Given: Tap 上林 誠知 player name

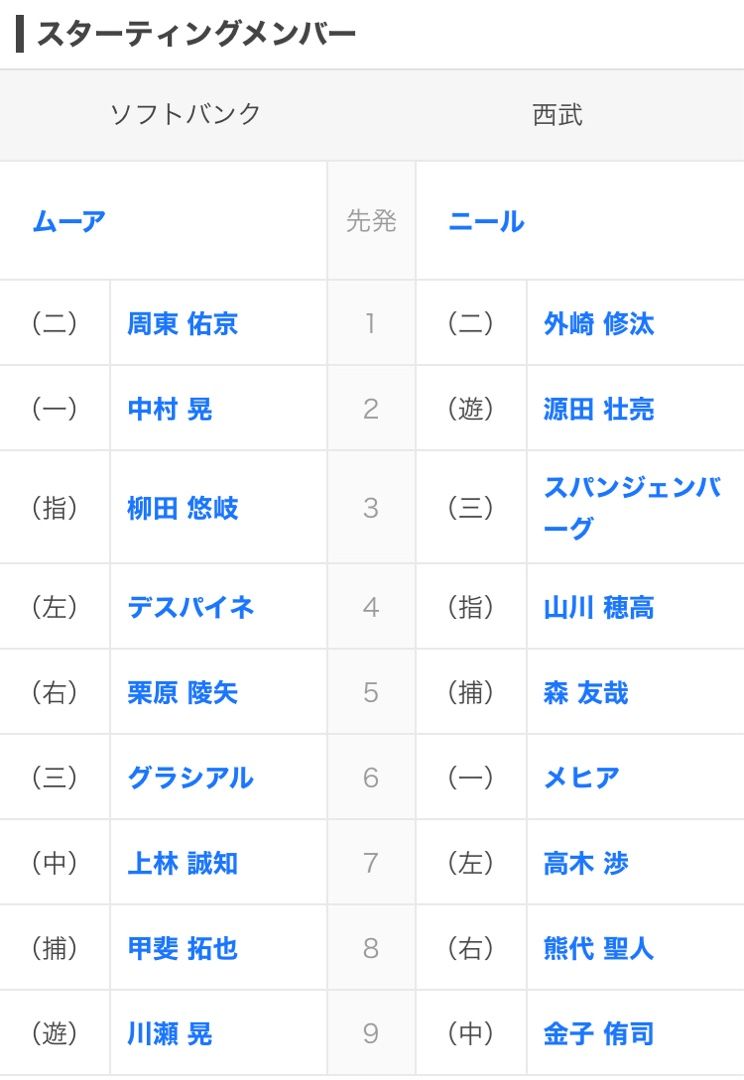Looking at the screenshot, I should (183, 863).
